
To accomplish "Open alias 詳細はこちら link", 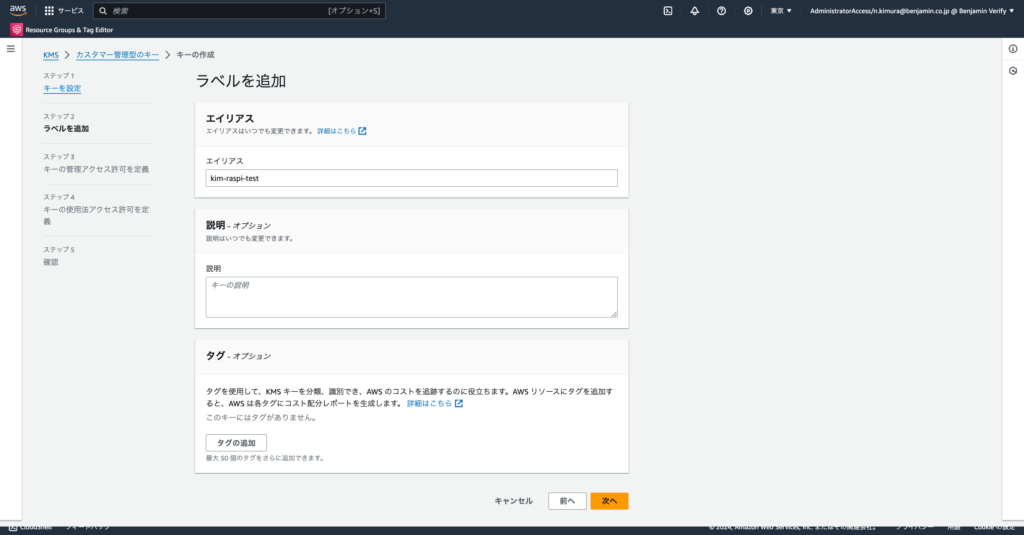I will pos(336,131).
